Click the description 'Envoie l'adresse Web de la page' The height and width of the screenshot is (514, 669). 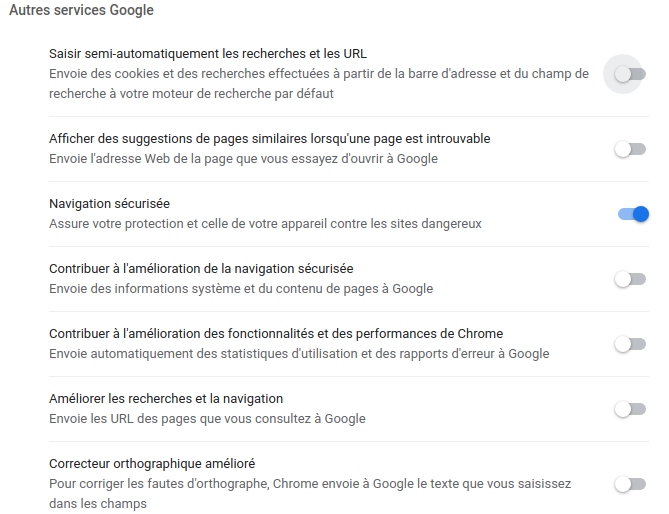click(243, 158)
